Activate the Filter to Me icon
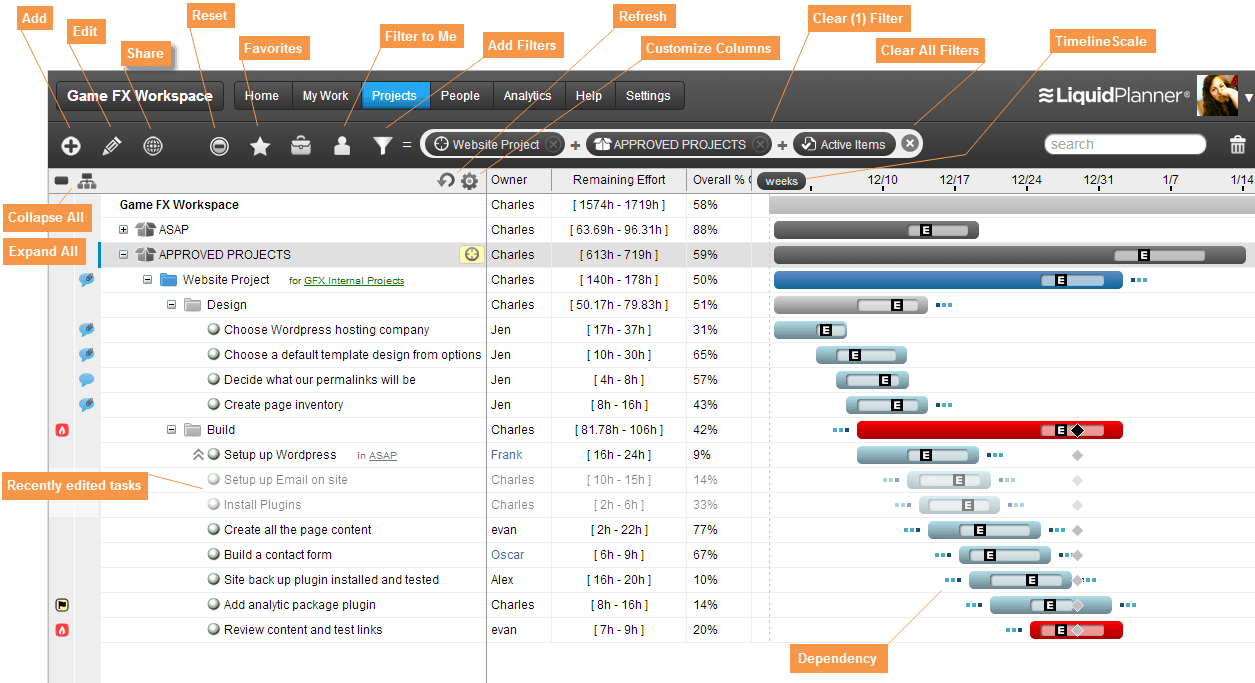 pos(341,145)
